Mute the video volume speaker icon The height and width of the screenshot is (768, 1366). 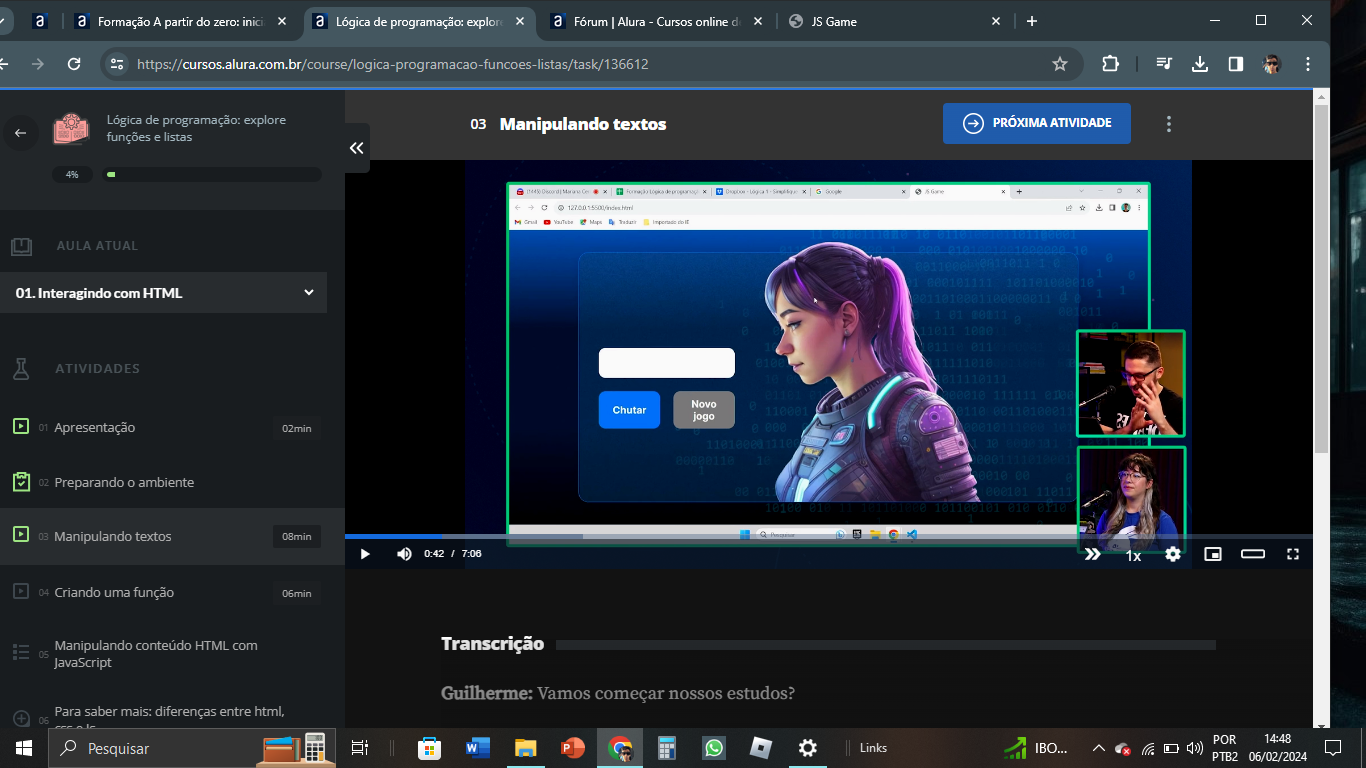(x=404, y=553)
